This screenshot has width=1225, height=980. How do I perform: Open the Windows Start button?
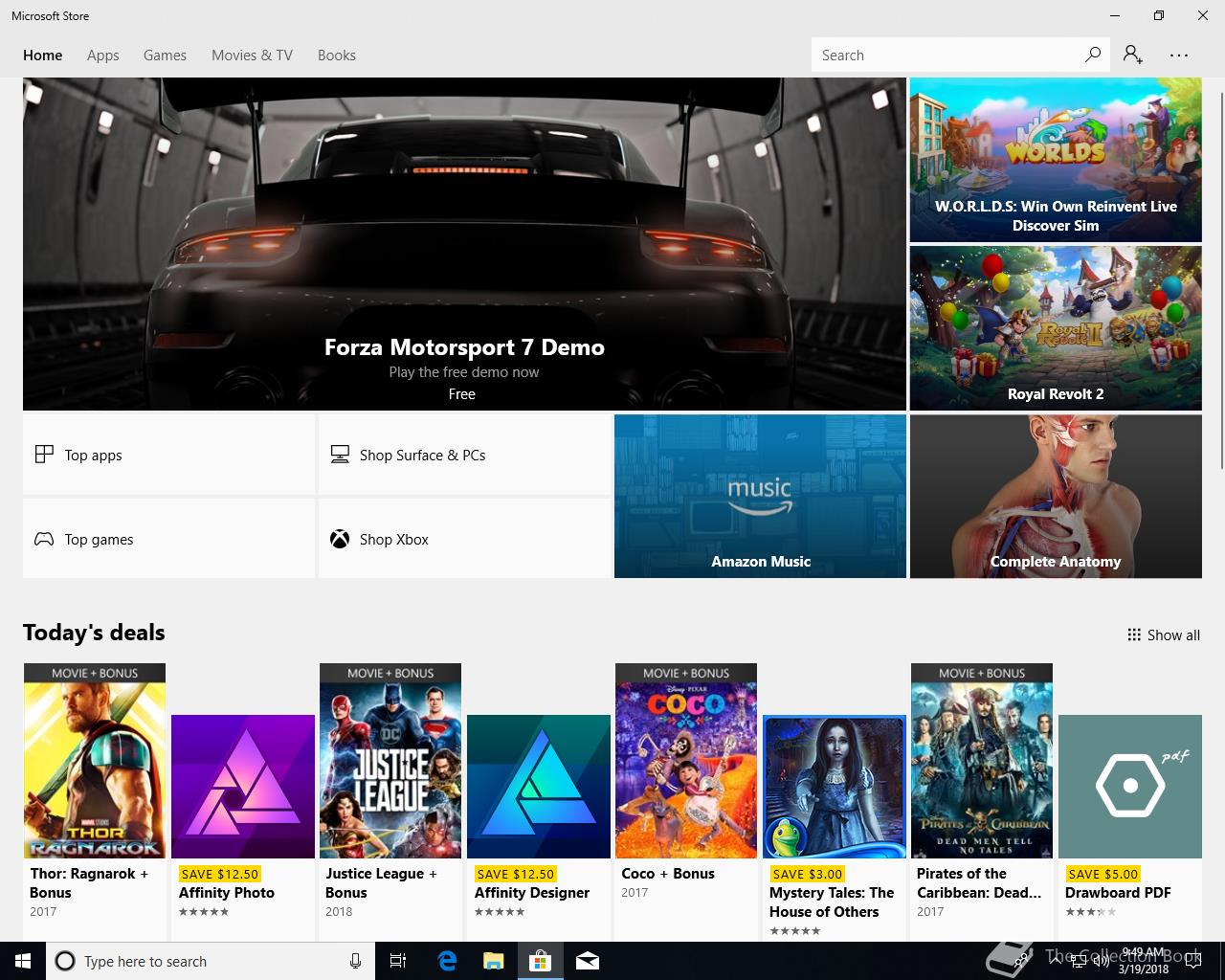click(23, 961)
